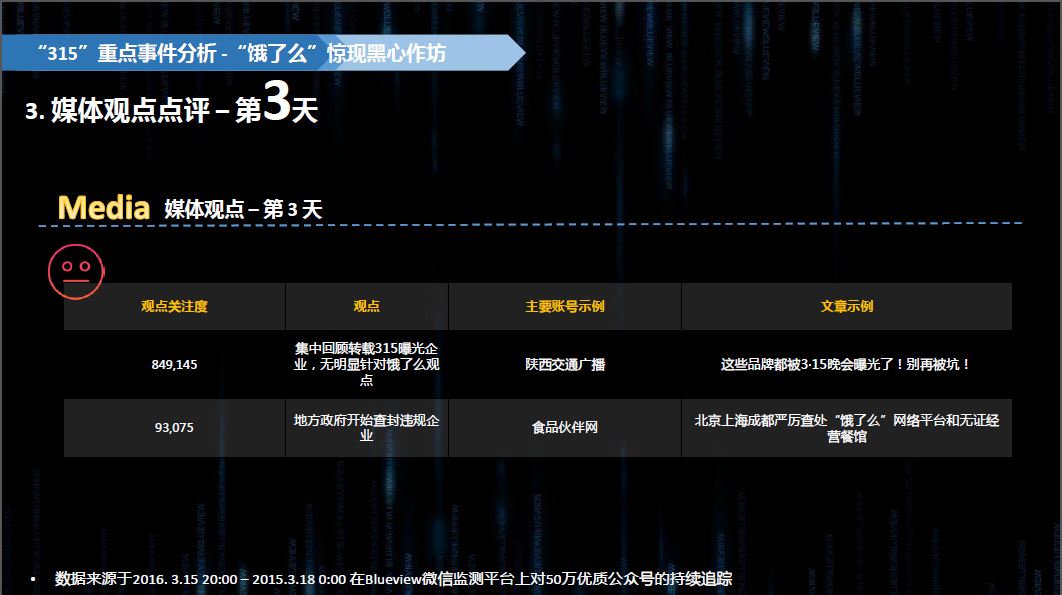Click the yellow Media title word
This screenshot has height=595, width=1062.
pyautogui.click(x=104, y=207)
